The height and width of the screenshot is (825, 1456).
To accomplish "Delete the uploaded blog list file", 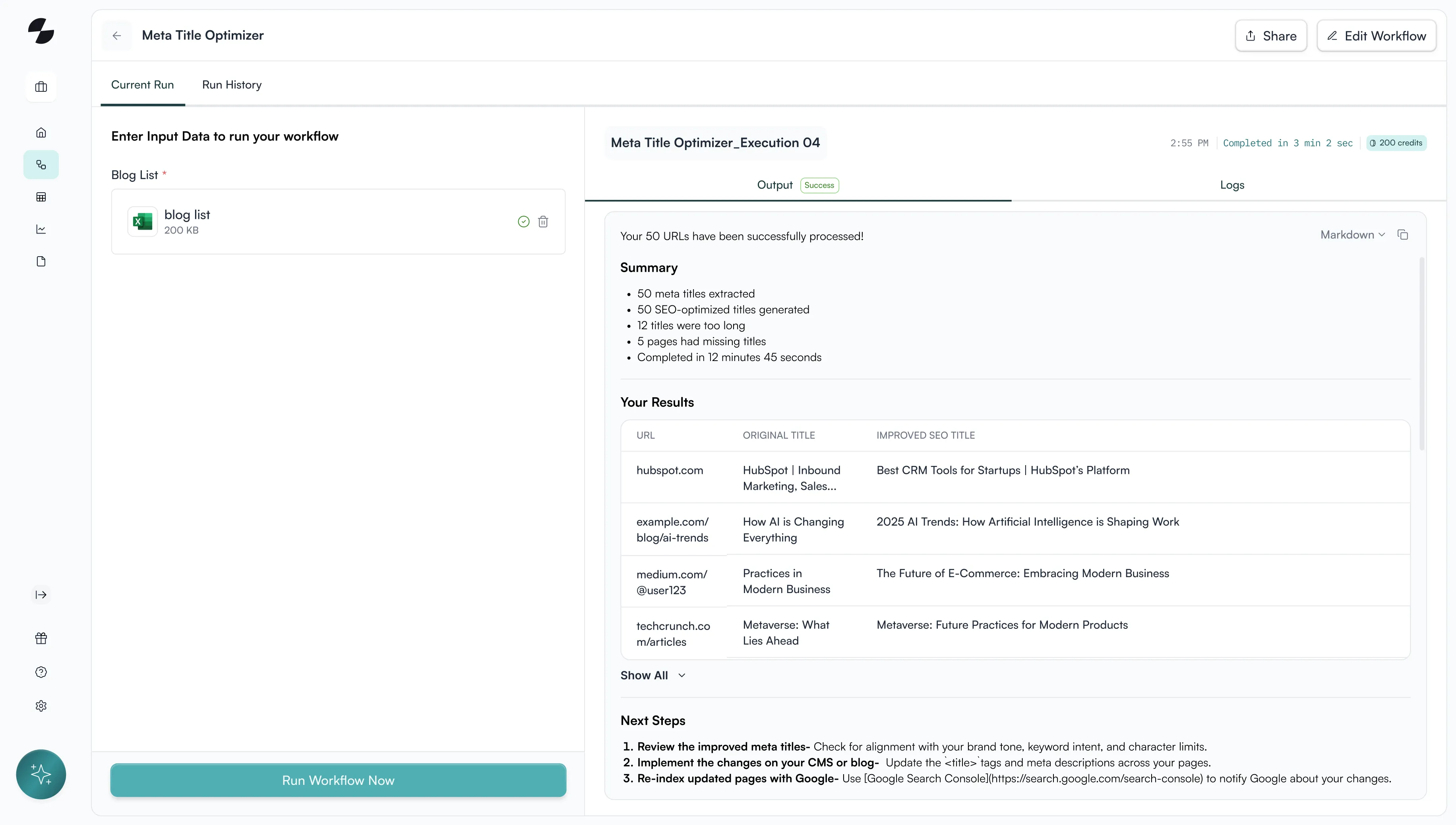I will pos(543,221).
